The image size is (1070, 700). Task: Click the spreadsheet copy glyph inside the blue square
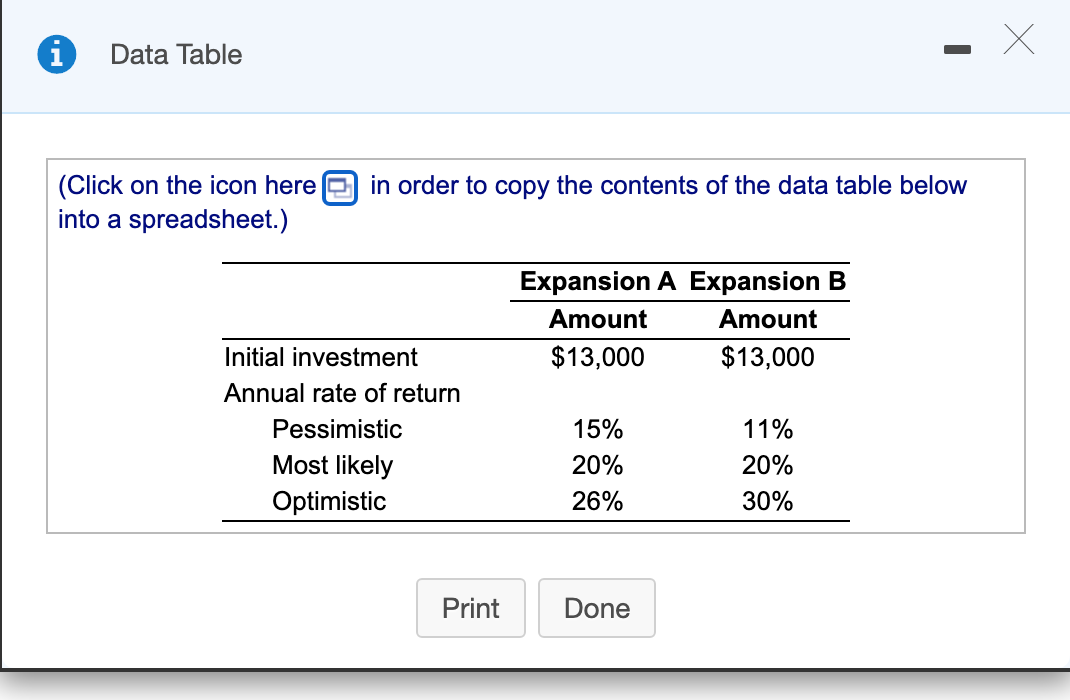pyautogui.click(x=339, y=187)
